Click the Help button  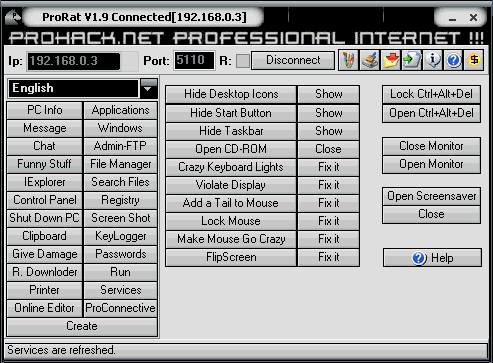coord(432,258)
